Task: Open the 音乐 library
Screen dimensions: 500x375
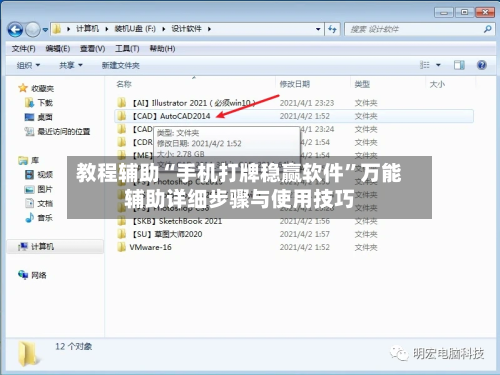Action: pos(45,218)
